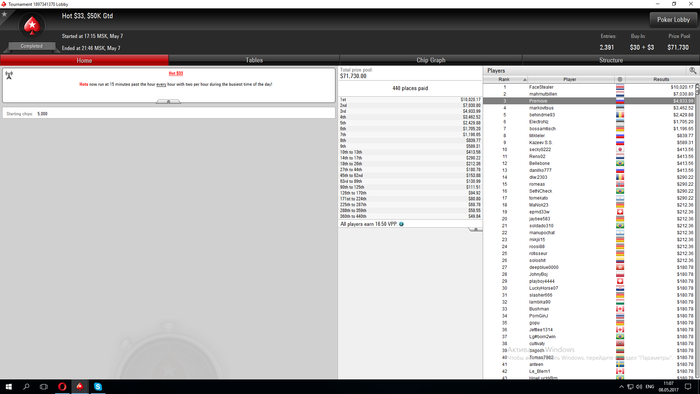
Task: Collapse the tournament news panel handle
Action: [x=168, y=102]
